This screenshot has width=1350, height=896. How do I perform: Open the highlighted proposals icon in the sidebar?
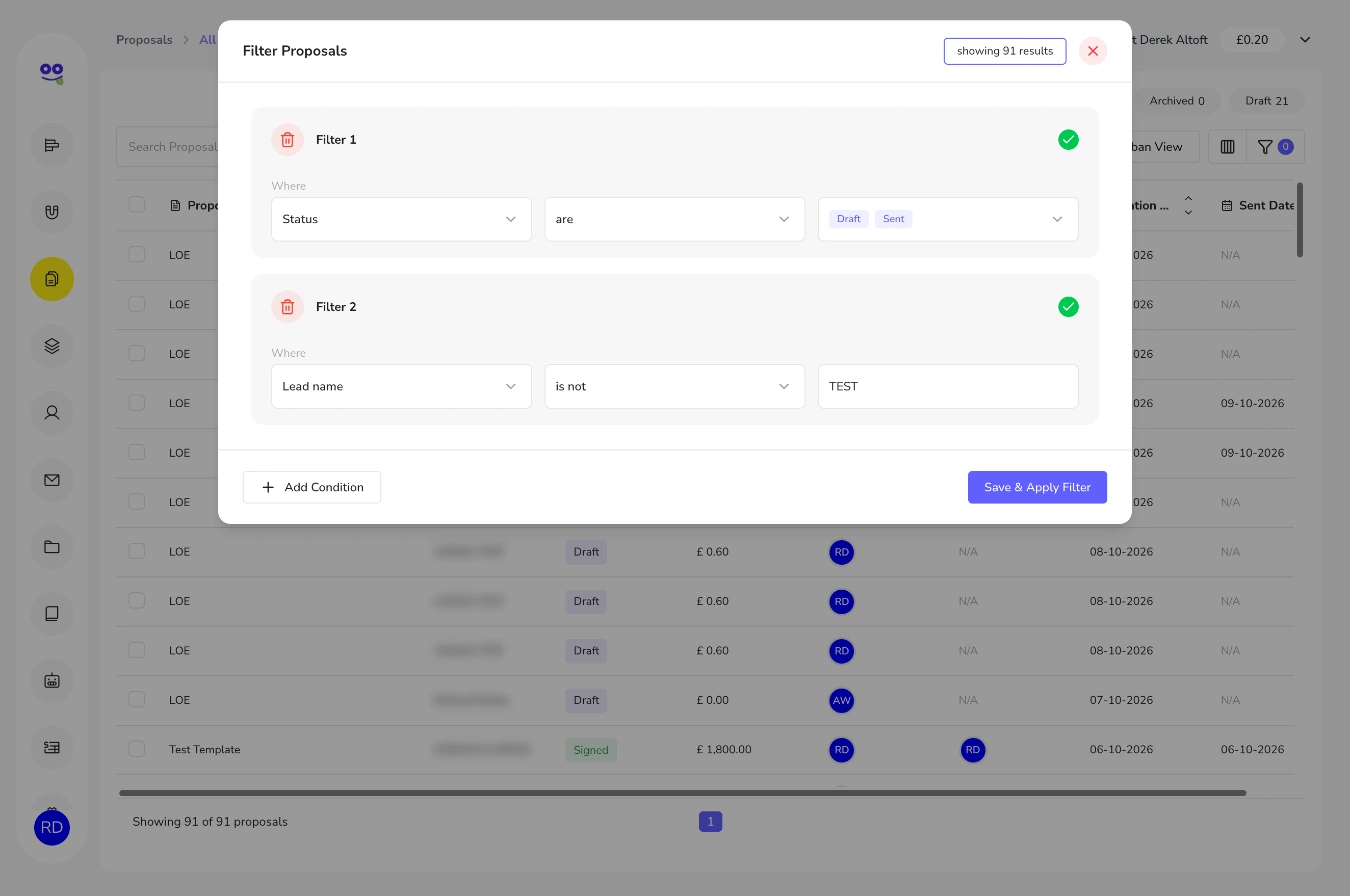pyautogui.click(x=52, y=279)
